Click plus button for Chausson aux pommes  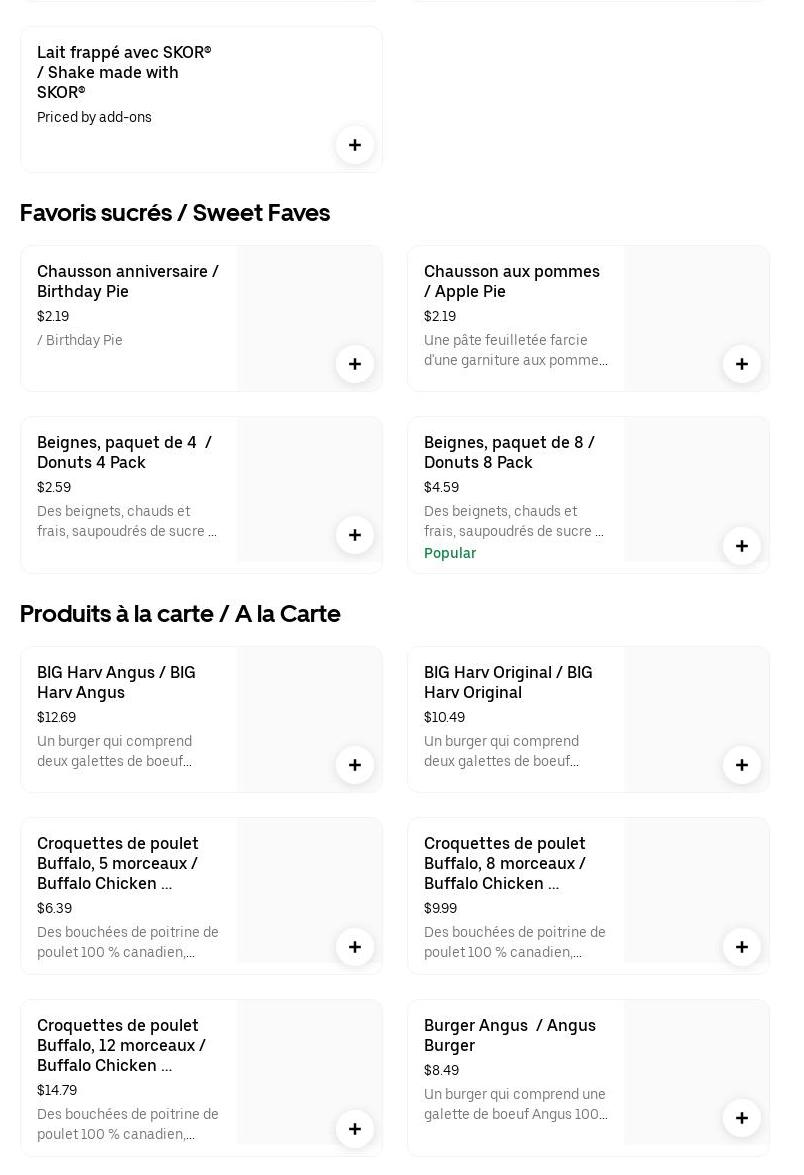tap(742, 364)
